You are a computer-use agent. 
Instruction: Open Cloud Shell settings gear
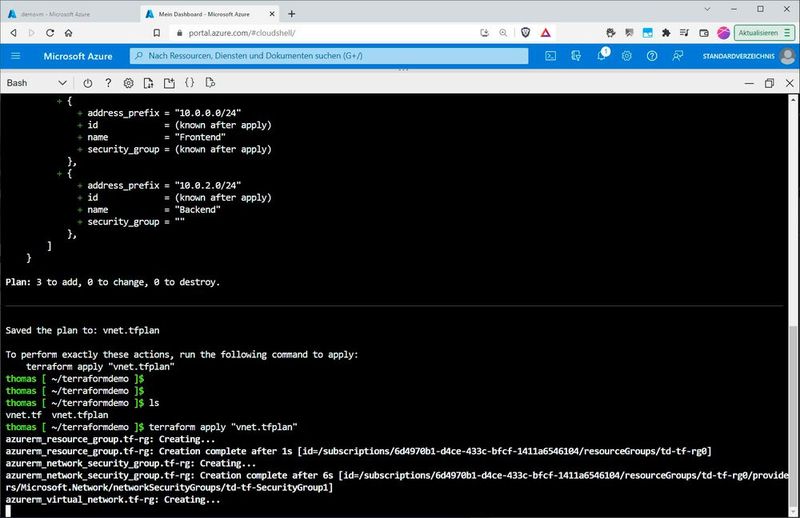click(x=129, y=83)
